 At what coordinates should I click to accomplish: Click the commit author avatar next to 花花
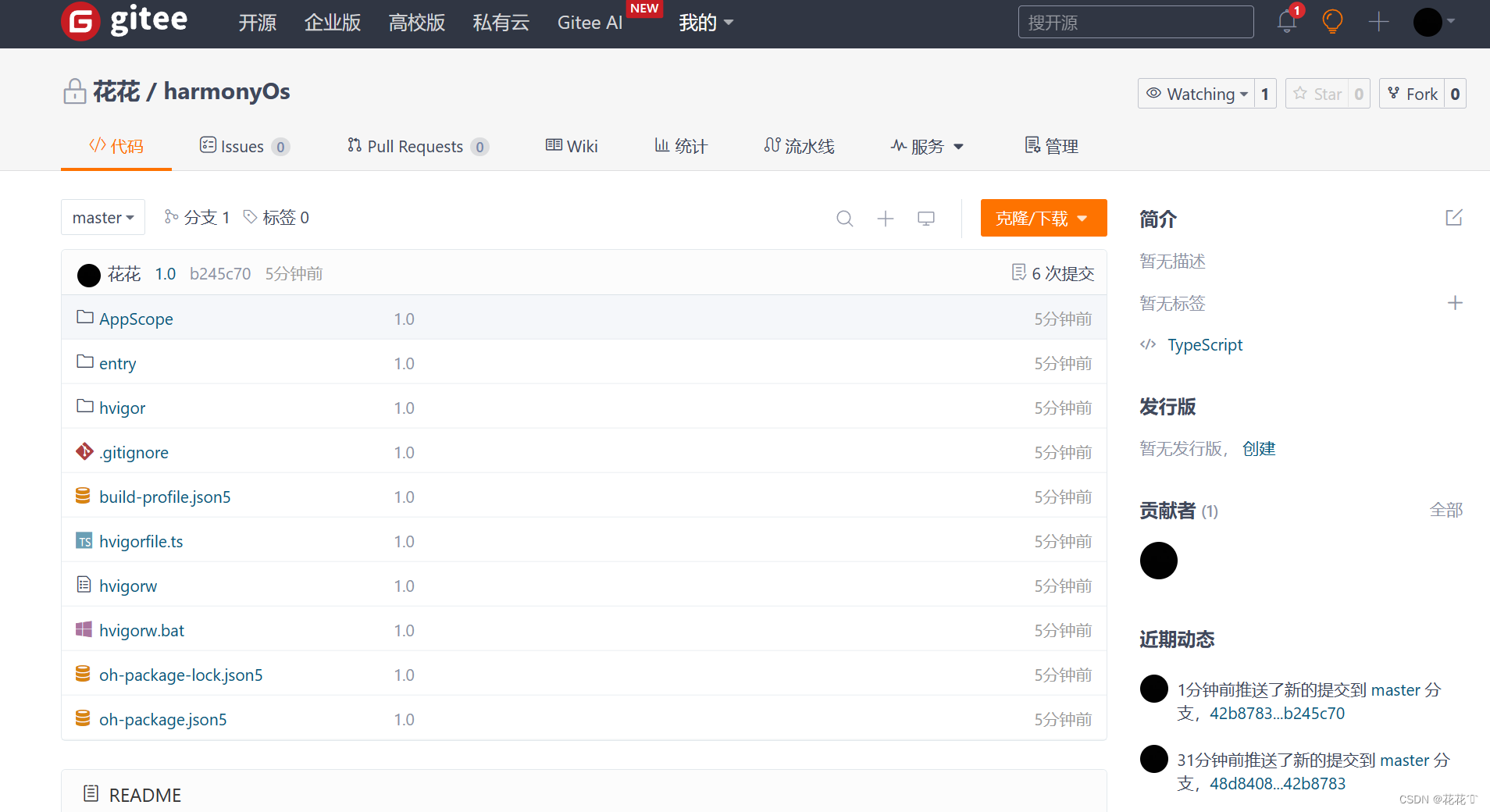tap(89, 275)
